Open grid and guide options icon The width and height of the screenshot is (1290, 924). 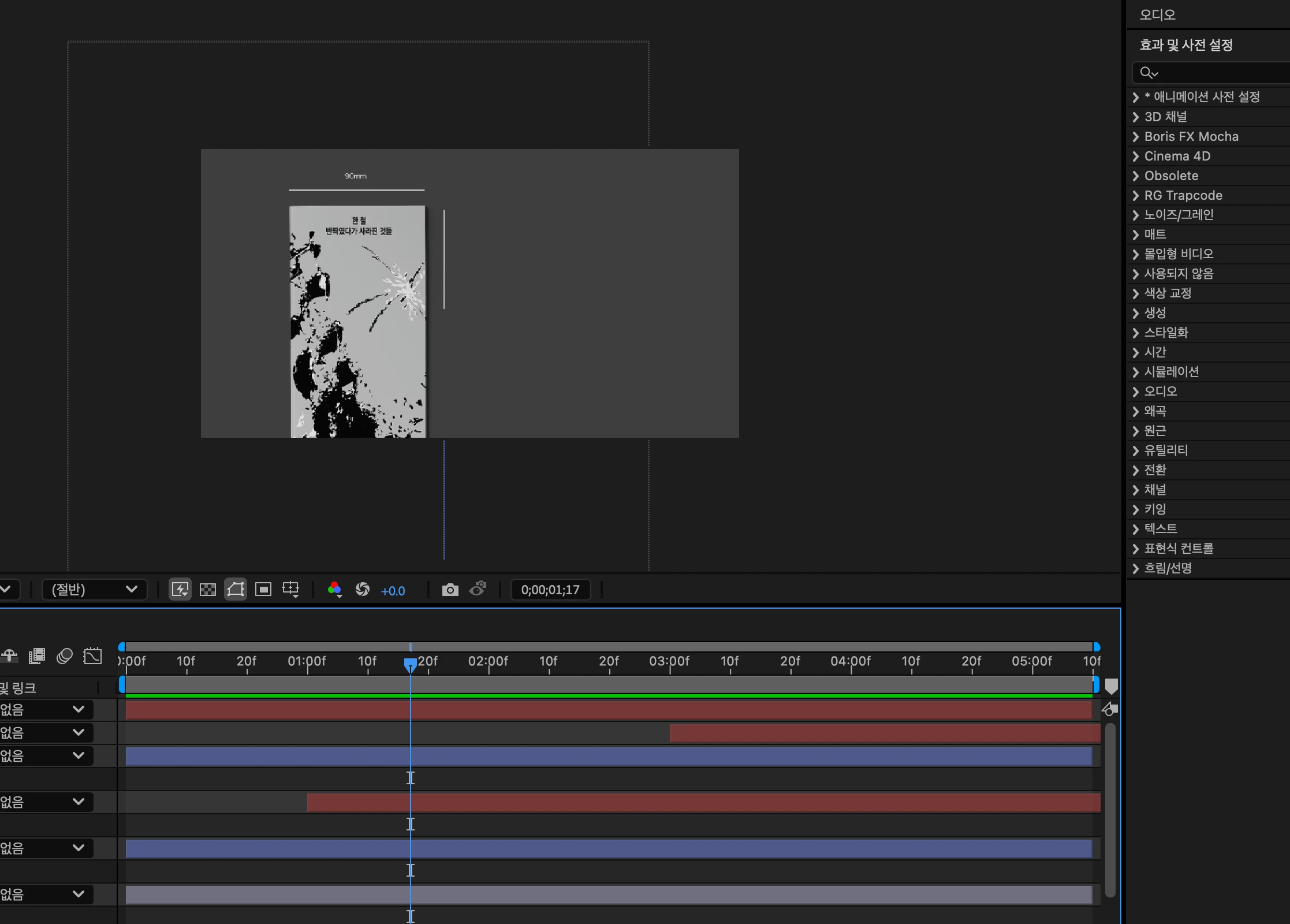tap(290, 590)
